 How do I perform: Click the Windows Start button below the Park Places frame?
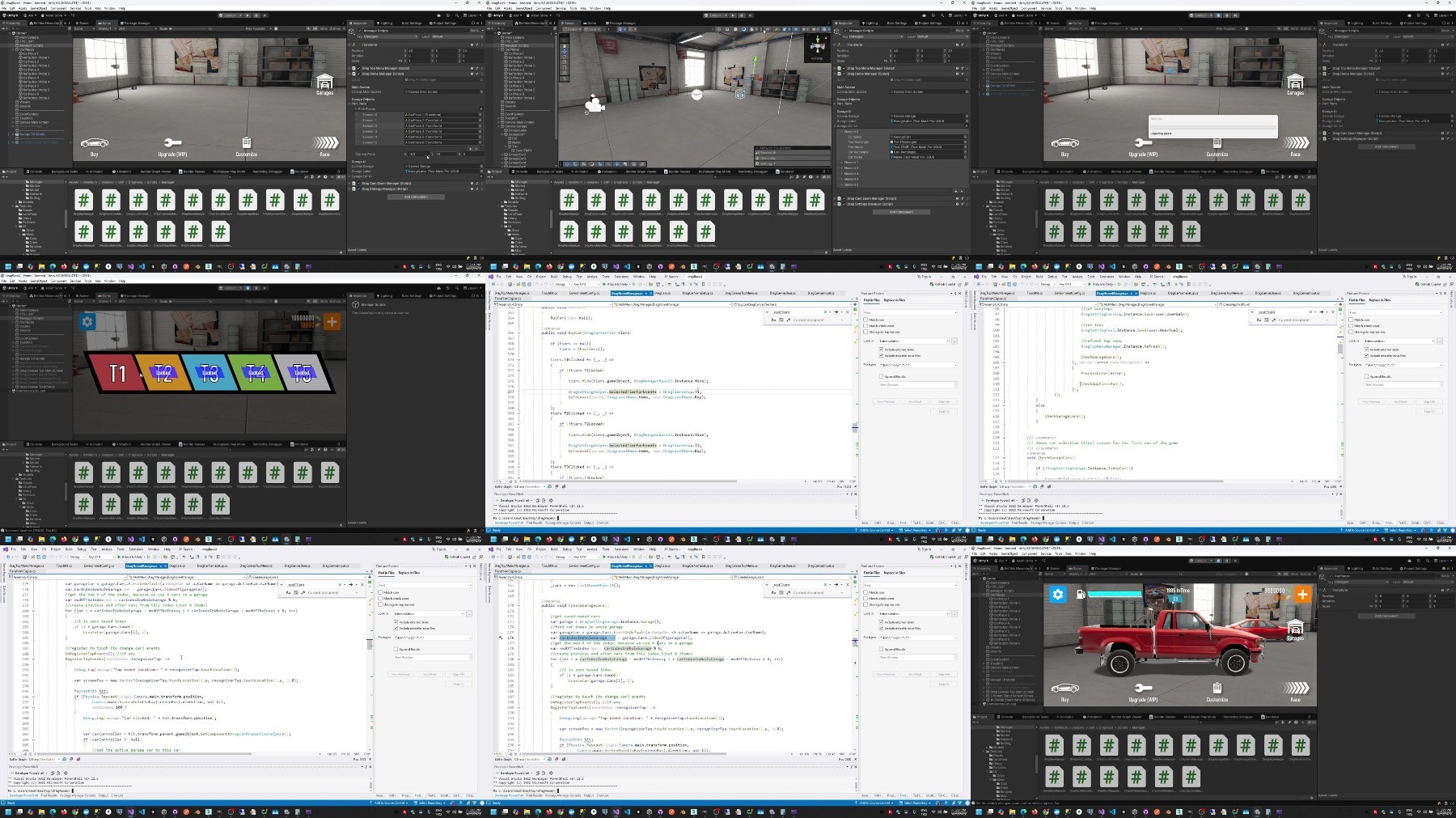[8, 266]
